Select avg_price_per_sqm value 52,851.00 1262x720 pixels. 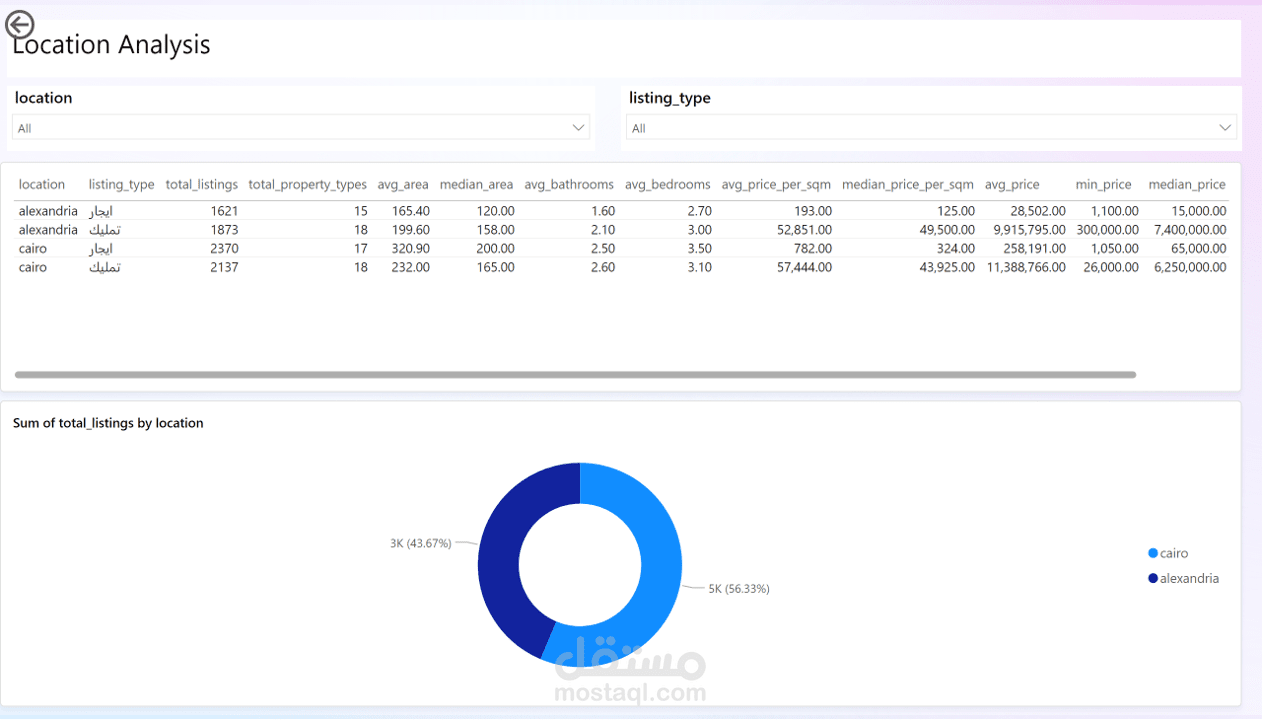pos(805,230)
